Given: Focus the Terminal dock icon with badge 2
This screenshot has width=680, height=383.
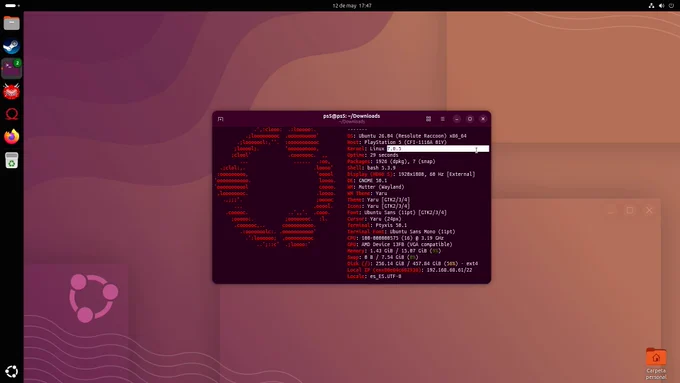Looking at the screenshot, I should 12,69.
